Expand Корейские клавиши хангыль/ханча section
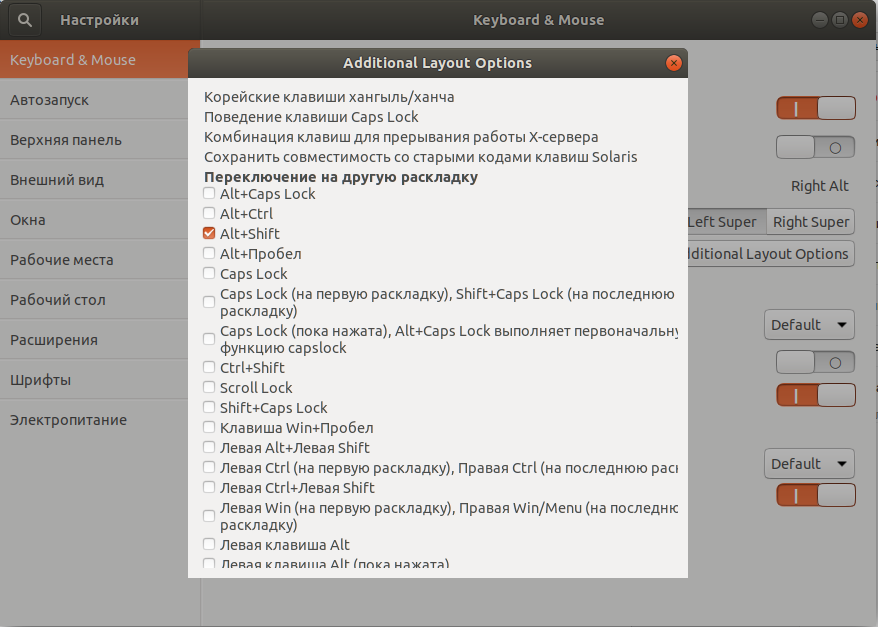Image resolution: width=878 pixels, height=627 pixels. tap(329, 97)
